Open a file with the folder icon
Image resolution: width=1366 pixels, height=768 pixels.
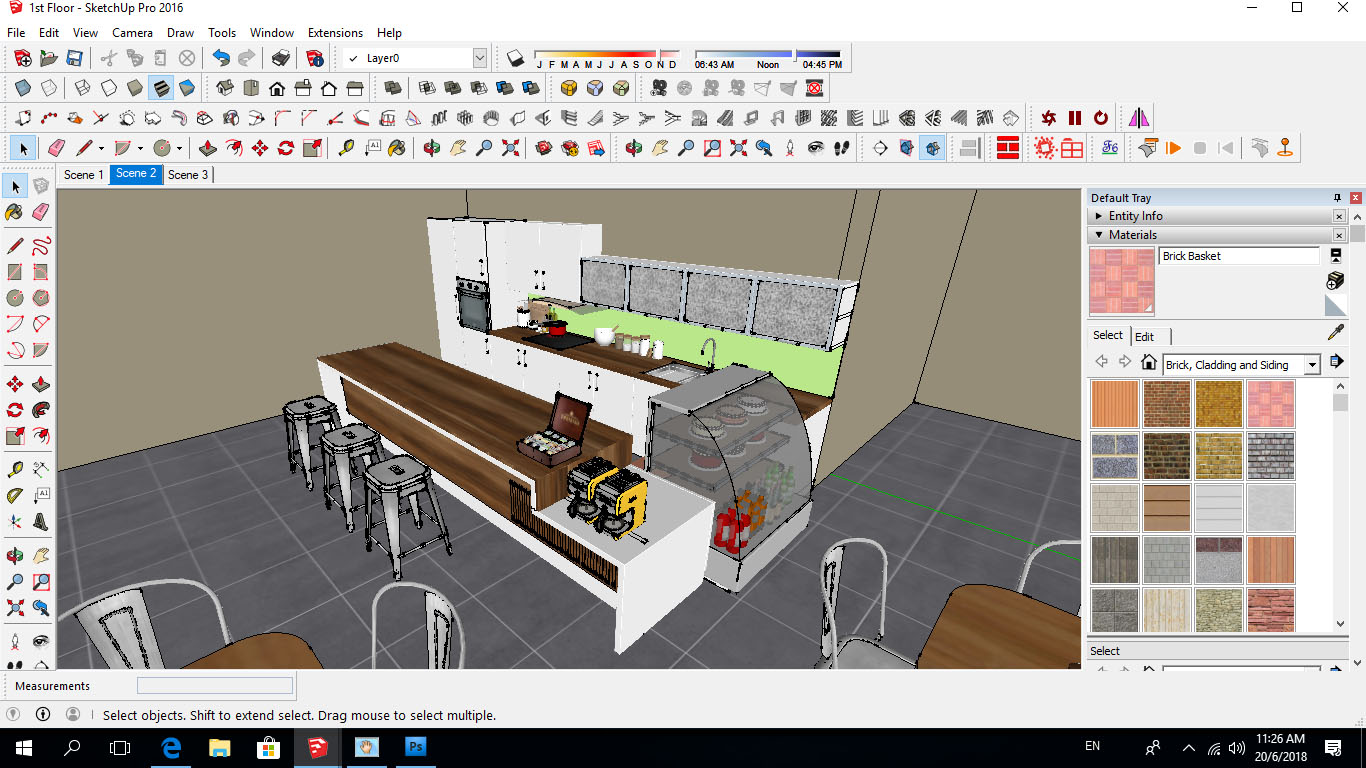pyautogui.click(x=48, y=58)
